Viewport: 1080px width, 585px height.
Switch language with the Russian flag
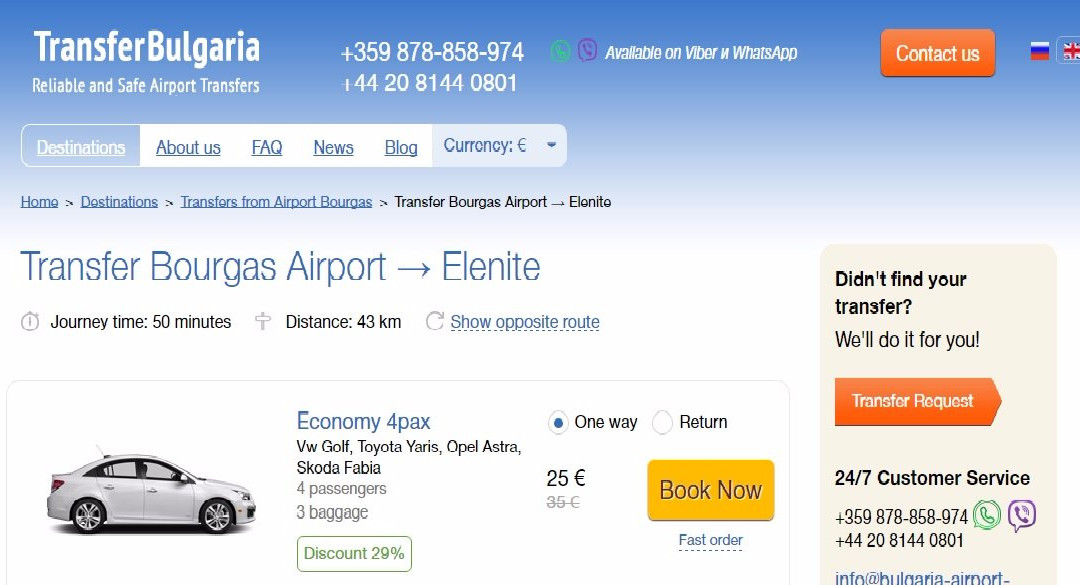click(1040, 51)
